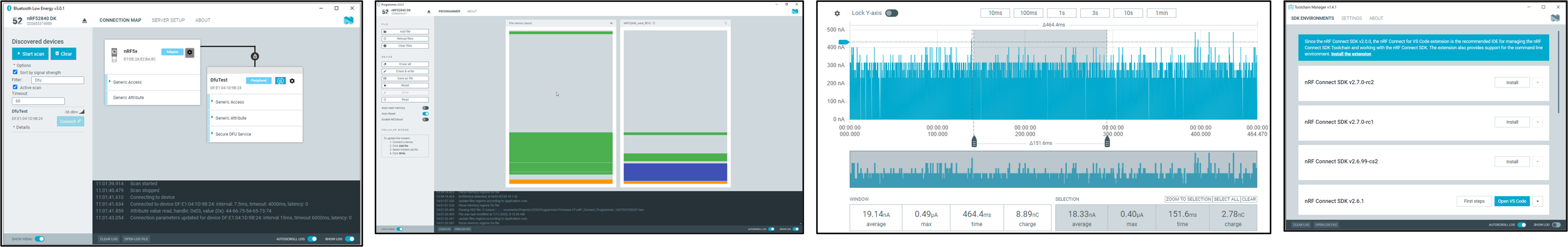This screenshot has width=1568, height=247.
Task: Click the scan Filter input field
Action: click(x=57, y=81)
